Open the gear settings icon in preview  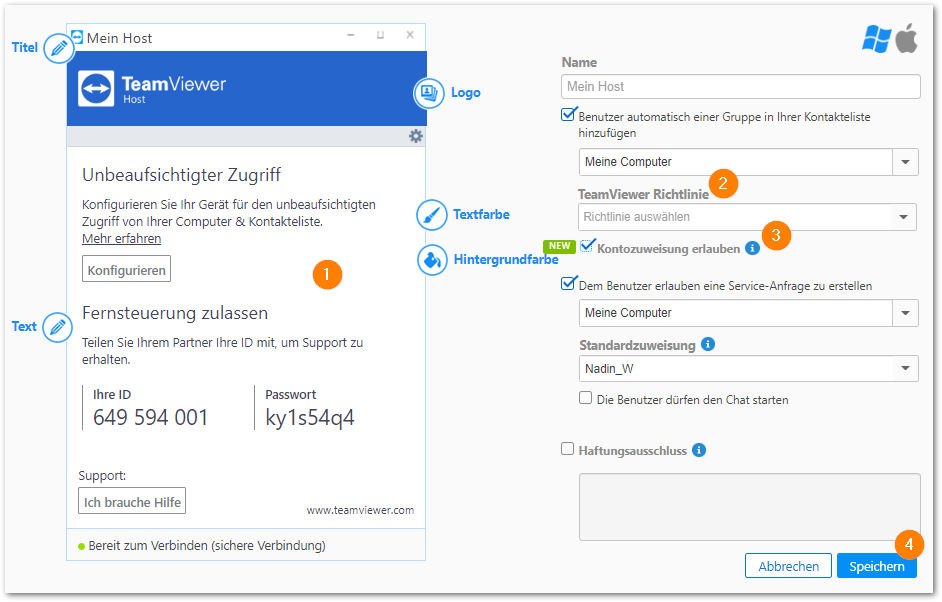[416, 136]
